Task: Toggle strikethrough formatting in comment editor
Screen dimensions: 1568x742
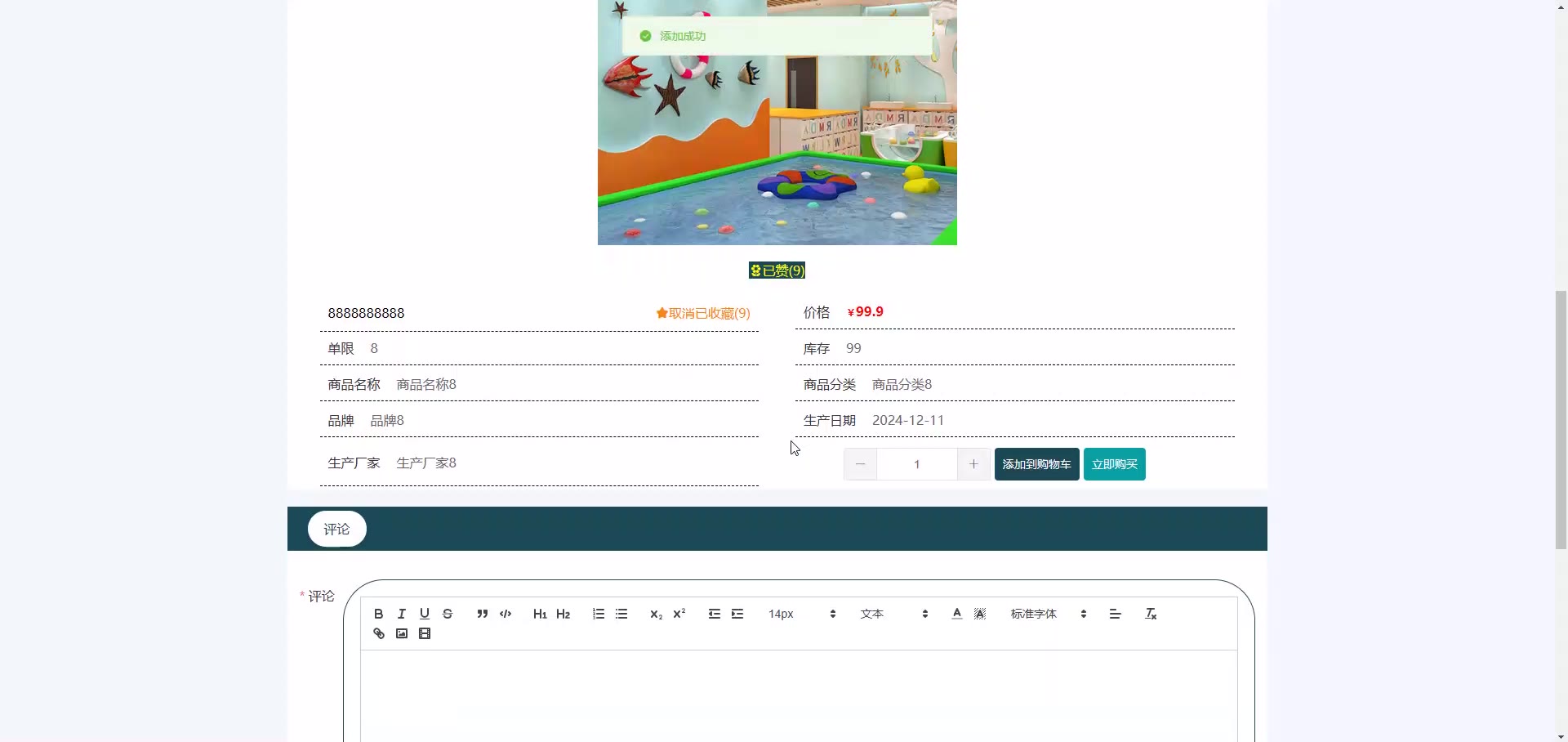Action: [448, 614]
